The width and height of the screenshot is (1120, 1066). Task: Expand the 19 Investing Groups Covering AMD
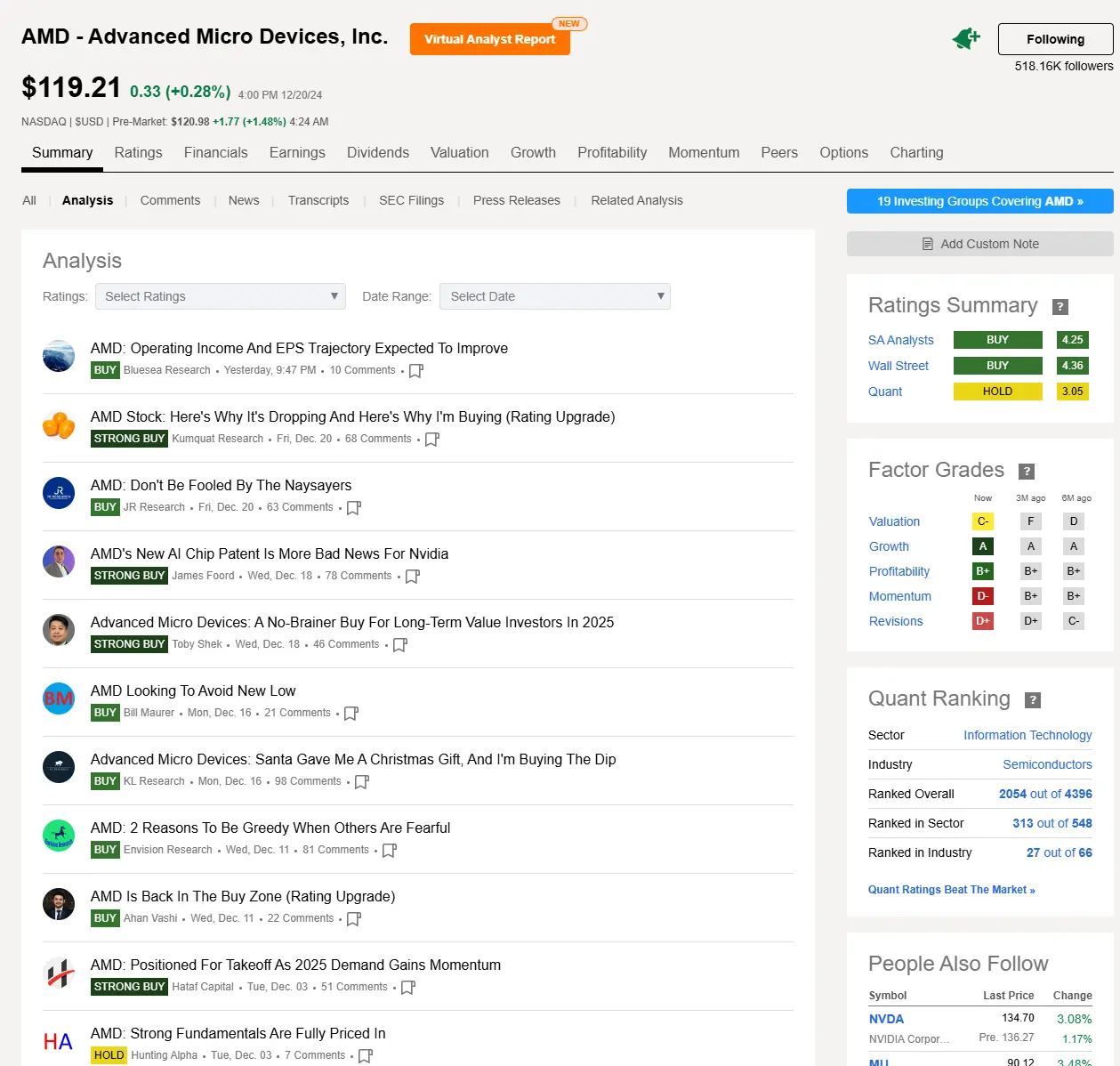click(979, 201)
